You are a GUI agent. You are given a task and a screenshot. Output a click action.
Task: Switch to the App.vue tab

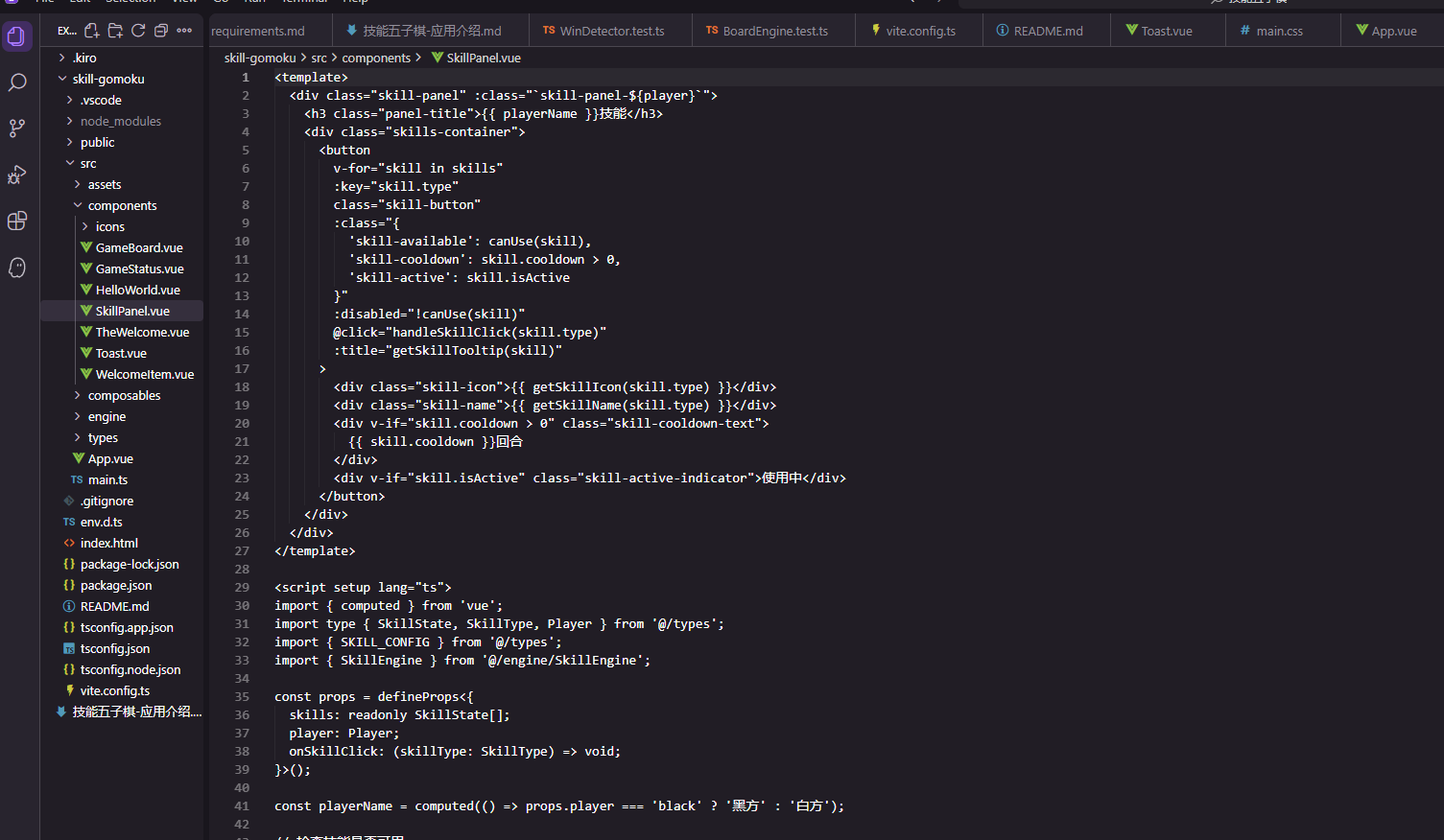click(1393, 31)
